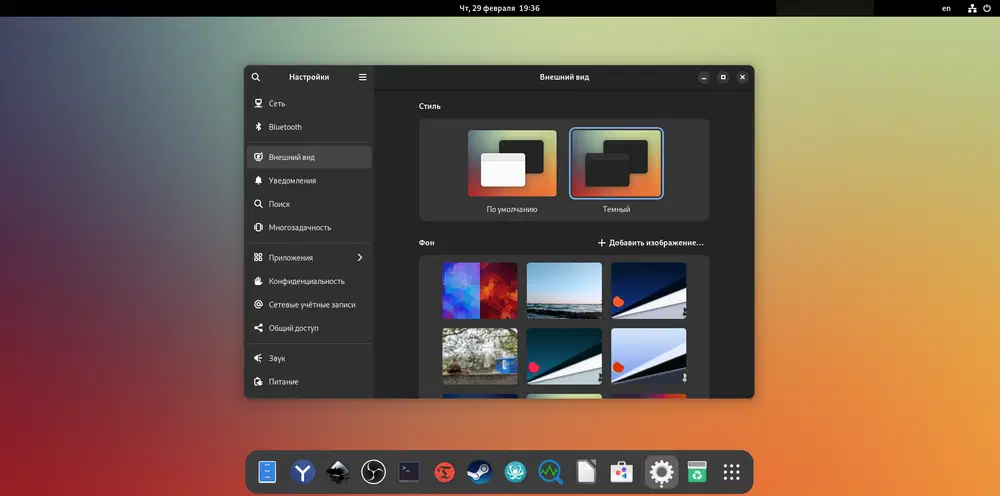
Task: Select the default light style
Action: pyautogui.click(x=512, y=164)
